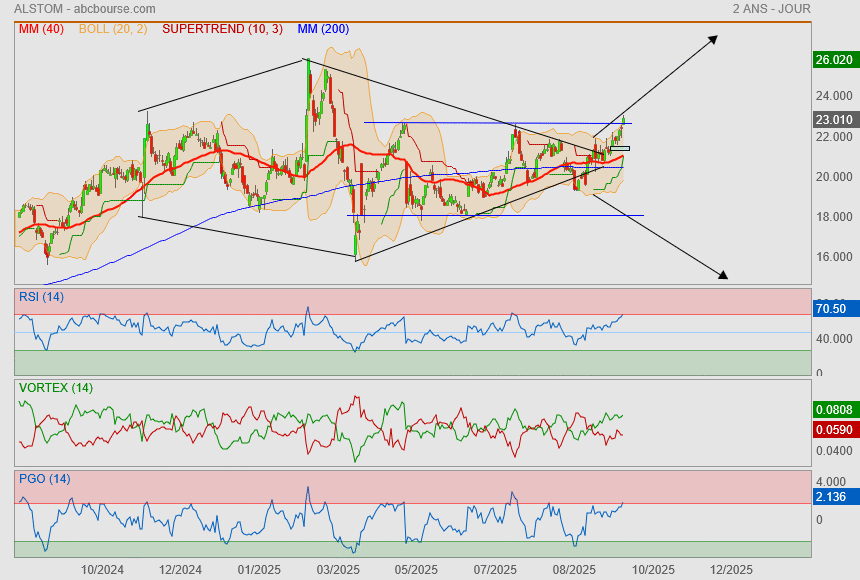Click the RSI (14) indicator label
The image size is (860, 580).
pyautogui.click(x=41, y=296)
